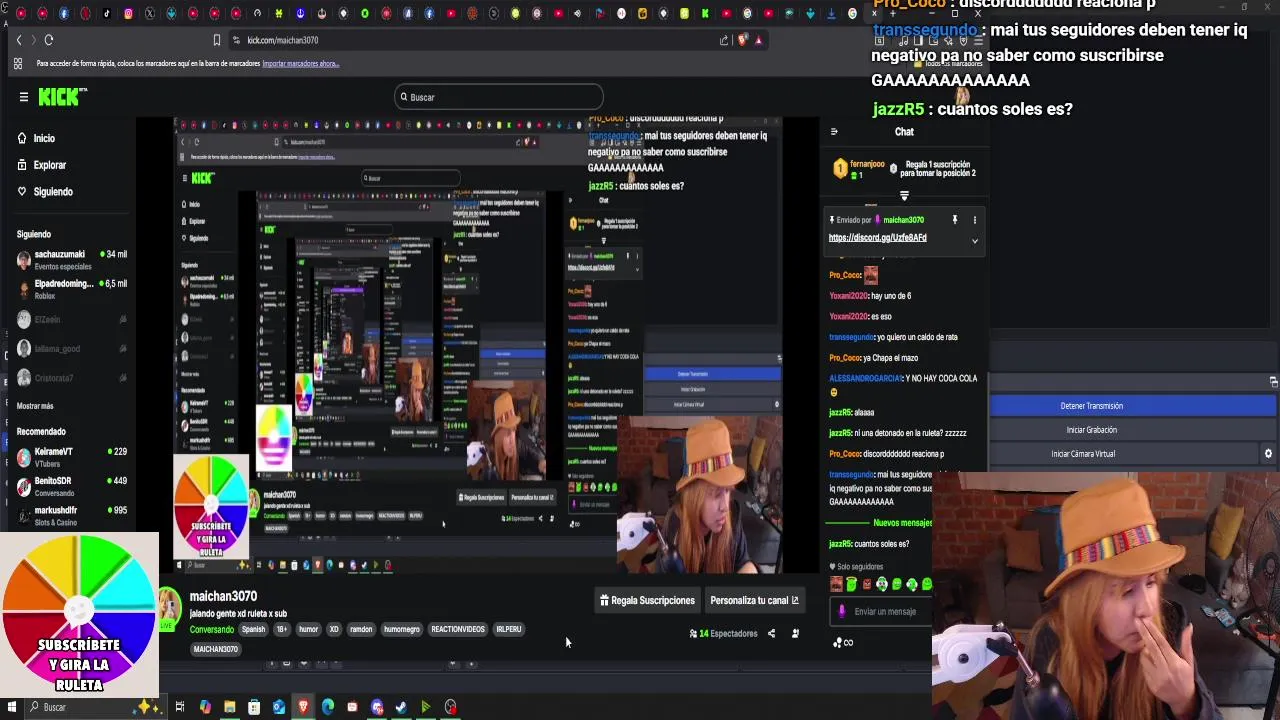
Task: Click Iniciar Grabación in OBS
Action: 1133,430
